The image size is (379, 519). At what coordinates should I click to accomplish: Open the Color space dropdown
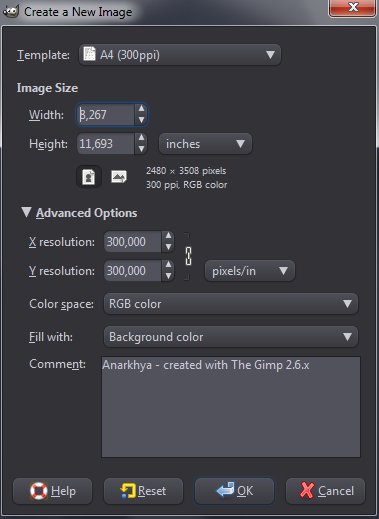tap(231, 304)
